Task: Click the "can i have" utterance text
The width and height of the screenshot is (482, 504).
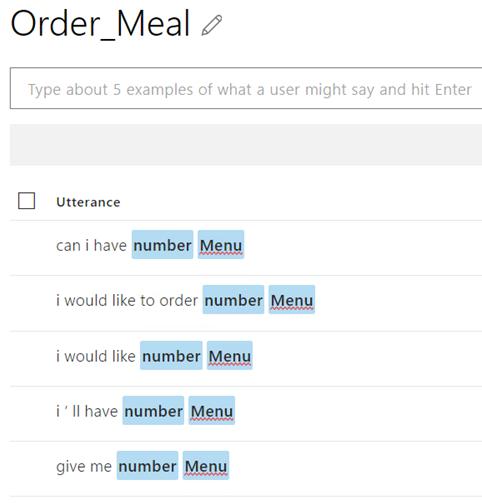Action: tap(91, 245)
